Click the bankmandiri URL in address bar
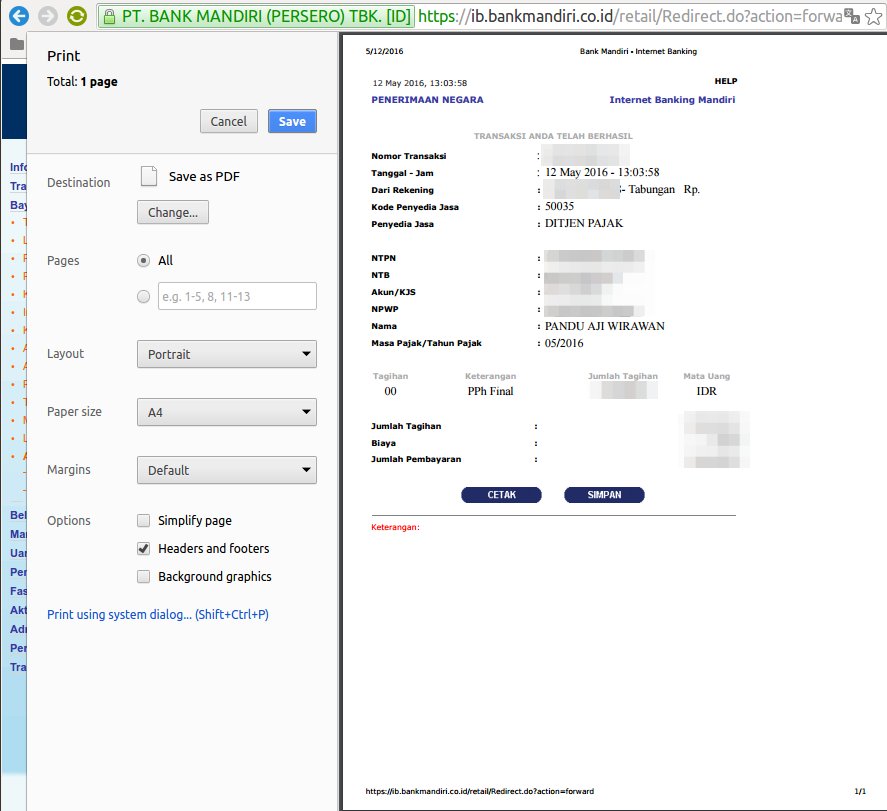 click(630, 16)
